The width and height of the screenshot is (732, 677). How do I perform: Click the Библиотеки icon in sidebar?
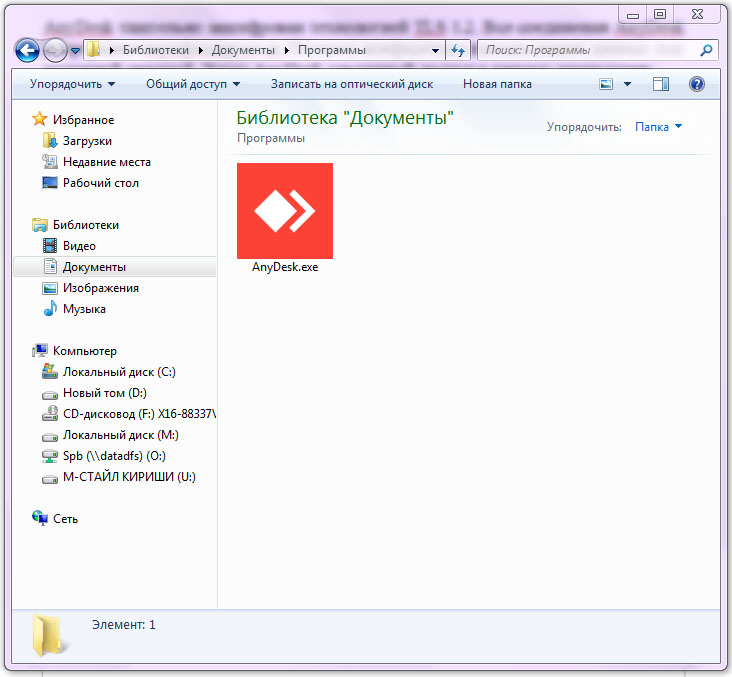[x=40, y=225]
